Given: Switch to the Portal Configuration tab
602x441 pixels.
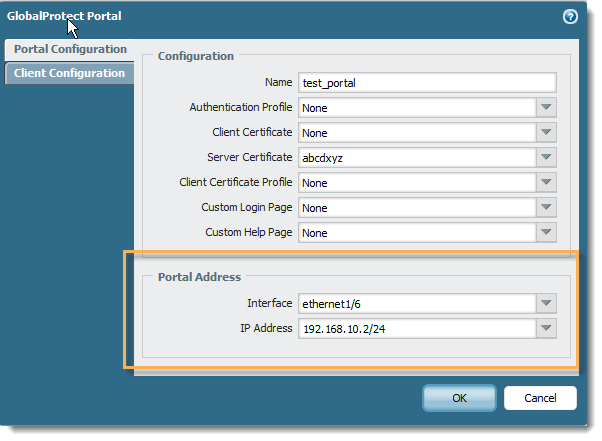Looking at the screenshot, I should (70, 50).
